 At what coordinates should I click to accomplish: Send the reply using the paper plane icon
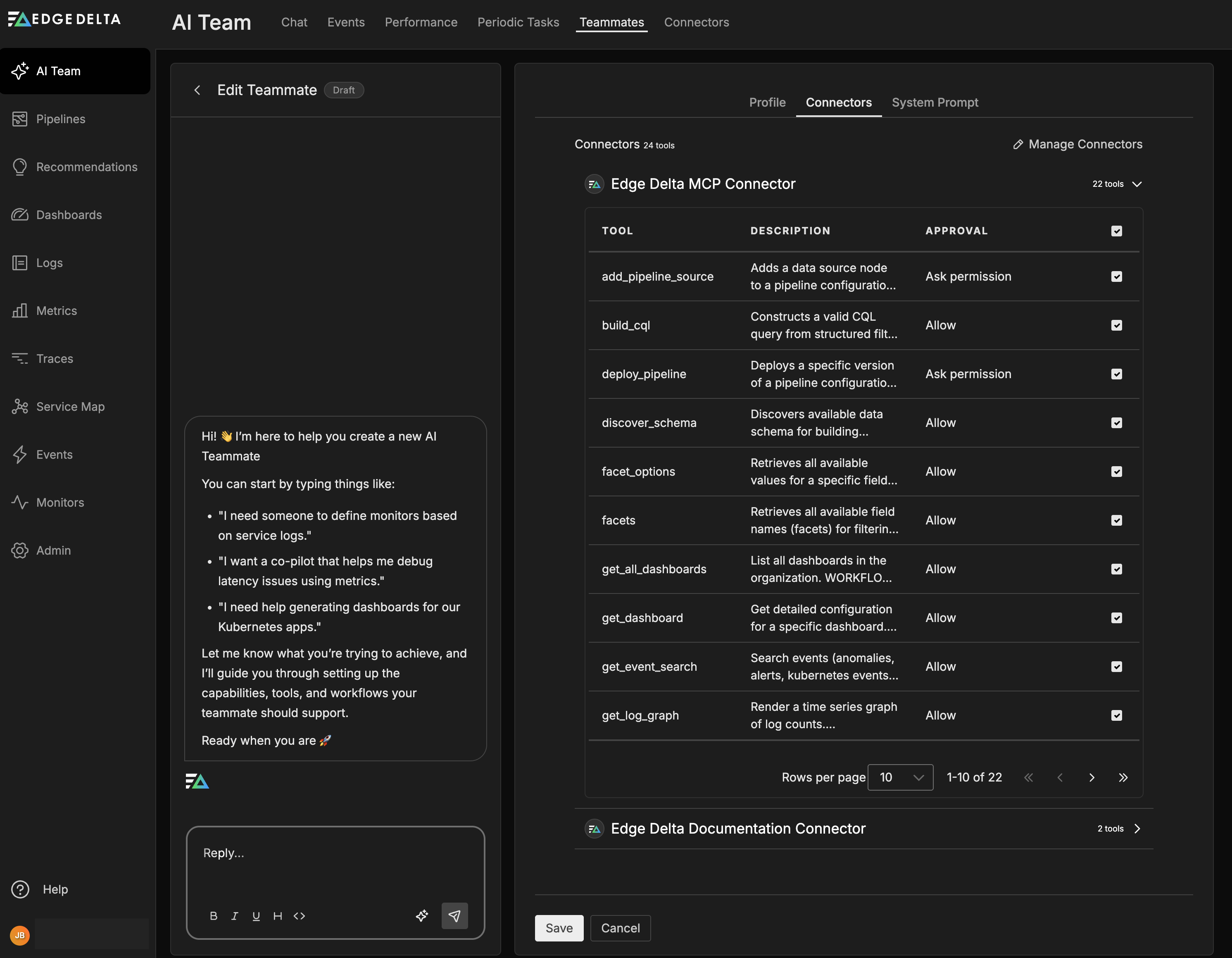[x=454, y=916]
